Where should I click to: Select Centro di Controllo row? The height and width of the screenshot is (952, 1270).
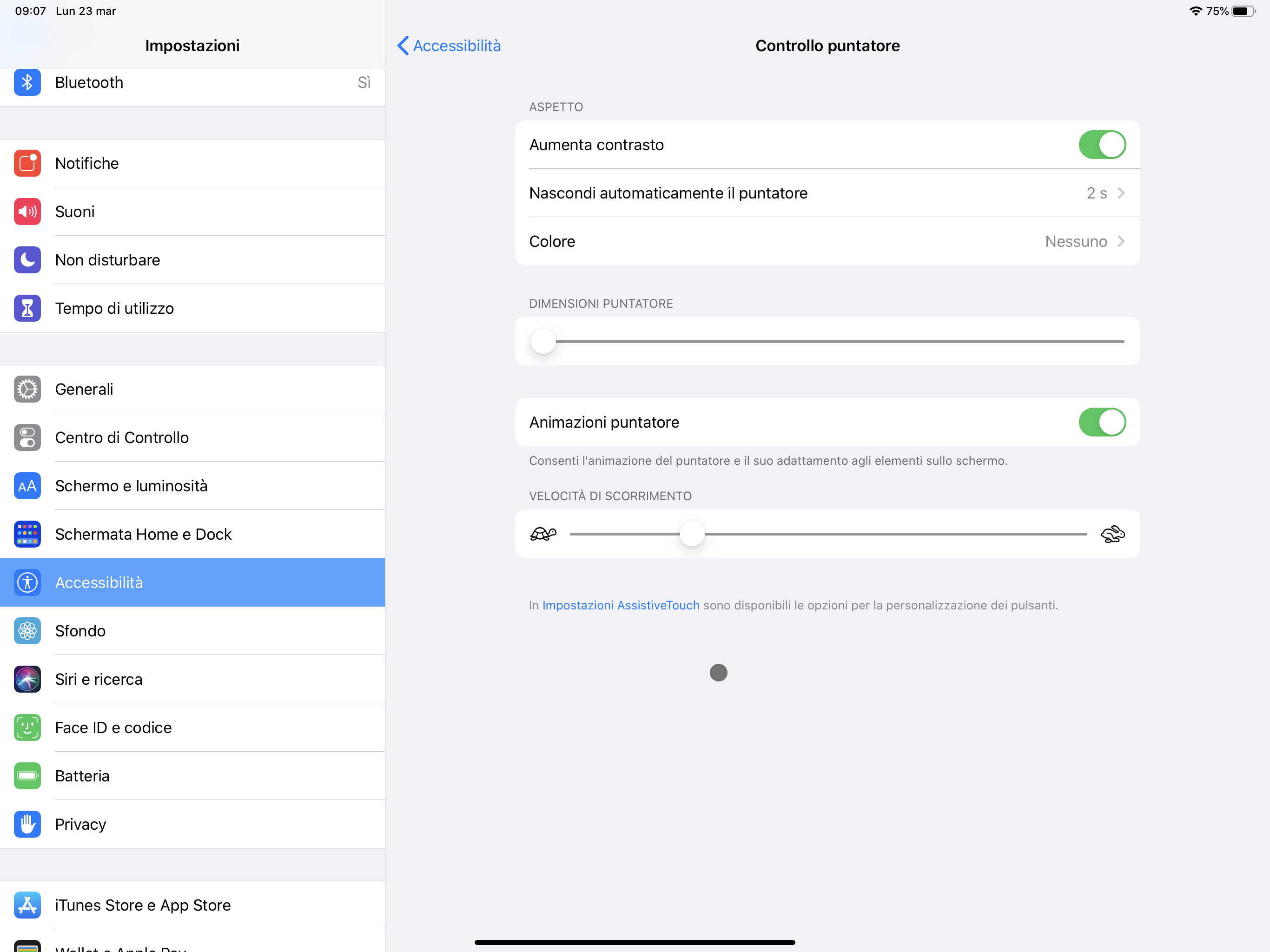pos(192,437)
